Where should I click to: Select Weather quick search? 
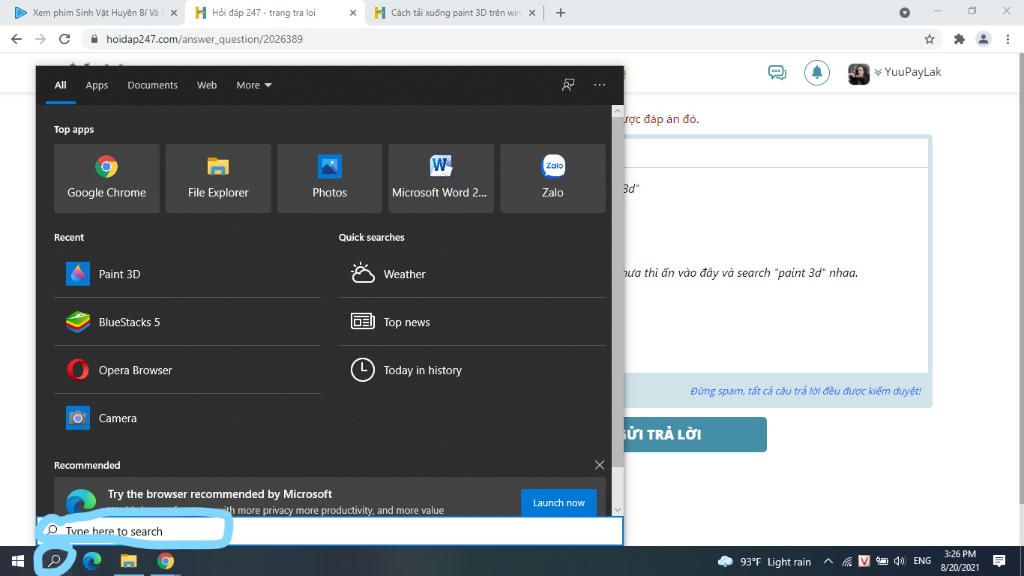pos(472,274)
